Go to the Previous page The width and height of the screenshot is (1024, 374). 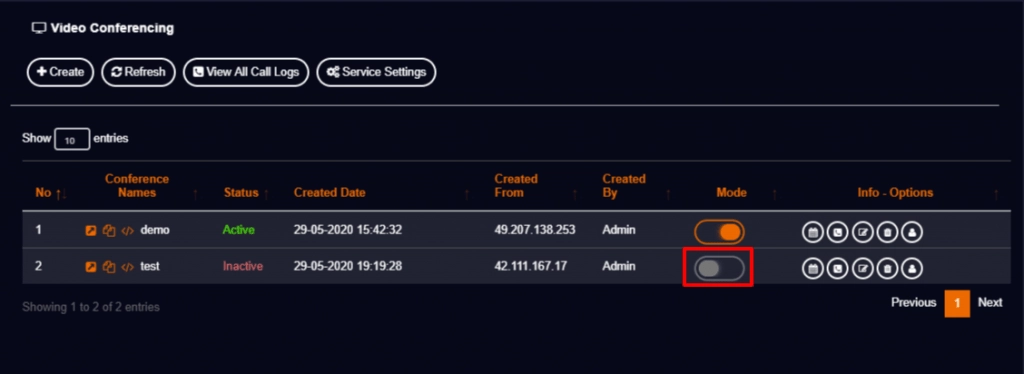pyautogui.click(x=914, y=303)
